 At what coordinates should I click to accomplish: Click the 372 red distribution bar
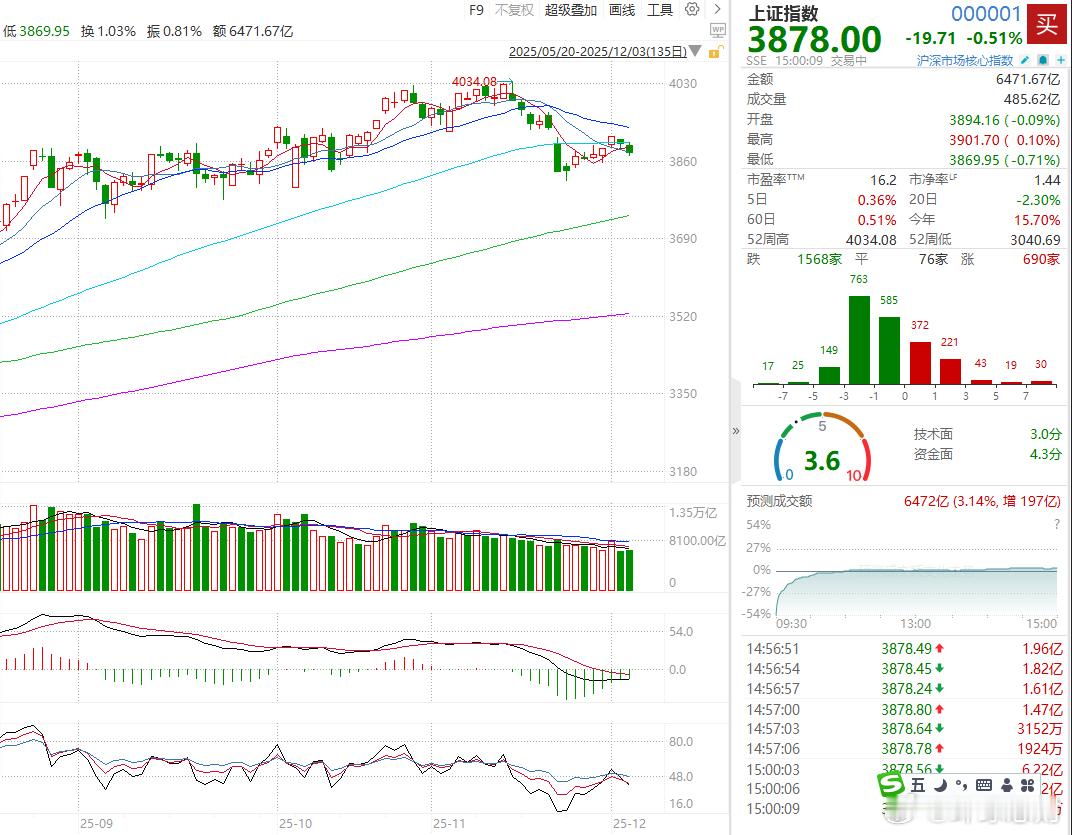click(920, 362)
